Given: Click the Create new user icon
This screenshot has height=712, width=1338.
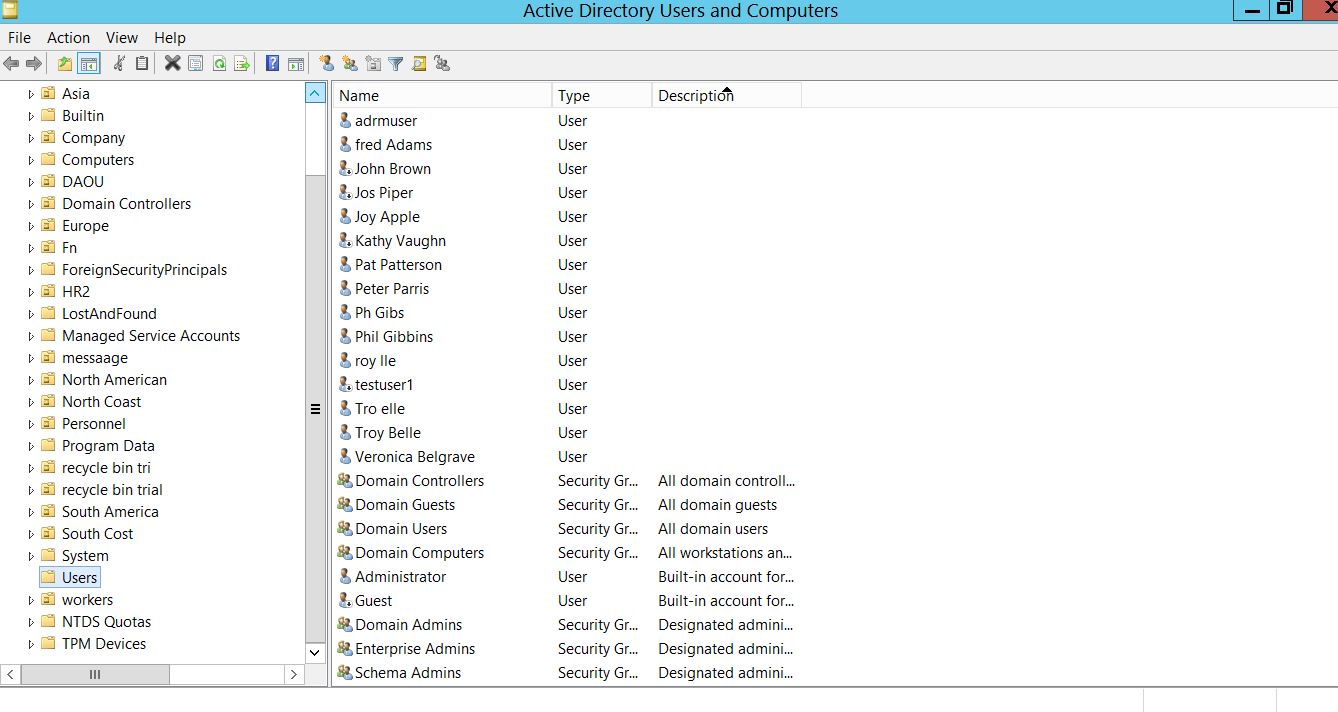Looking at the screenshot, I should click(326, 64).
